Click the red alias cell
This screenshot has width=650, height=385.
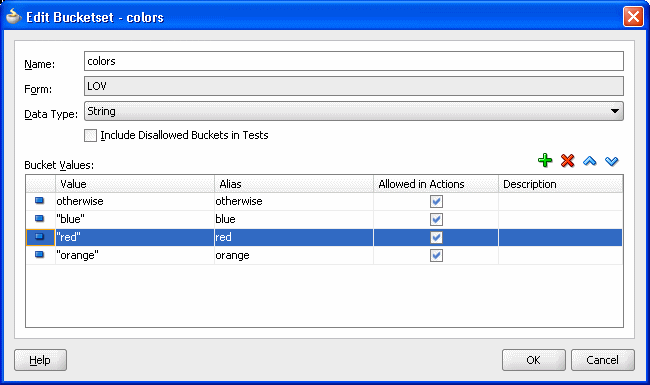coord(294,237)
